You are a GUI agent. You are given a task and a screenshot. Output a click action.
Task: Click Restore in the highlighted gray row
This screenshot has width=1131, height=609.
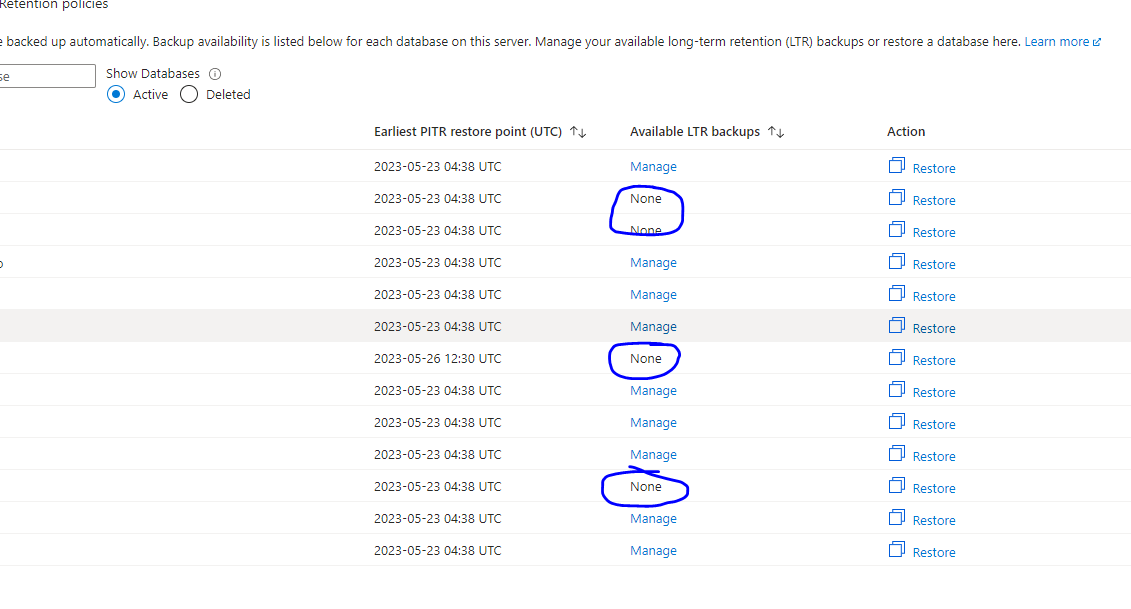tap(933, 328)
